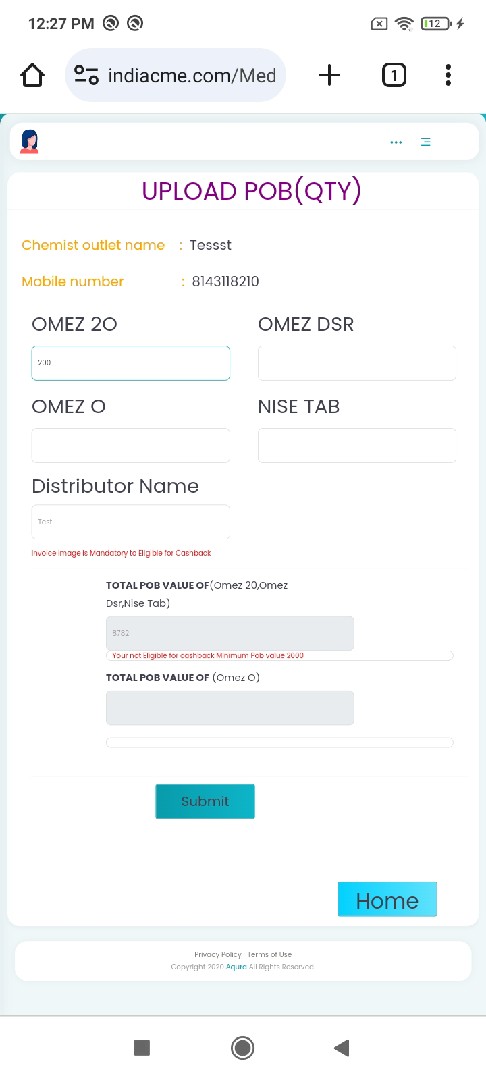Click the Submit button
This screenshot has width=486, height=1080.
(205, 801)
